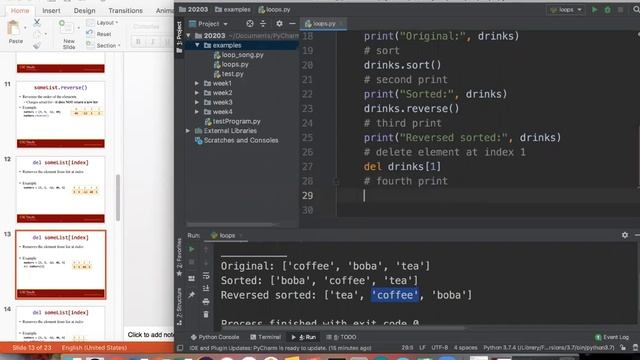This screenshot has height=360, width=640.
Task: Click the Copy icon in PowerPoint ribbon
Action: tap(37, 34)
